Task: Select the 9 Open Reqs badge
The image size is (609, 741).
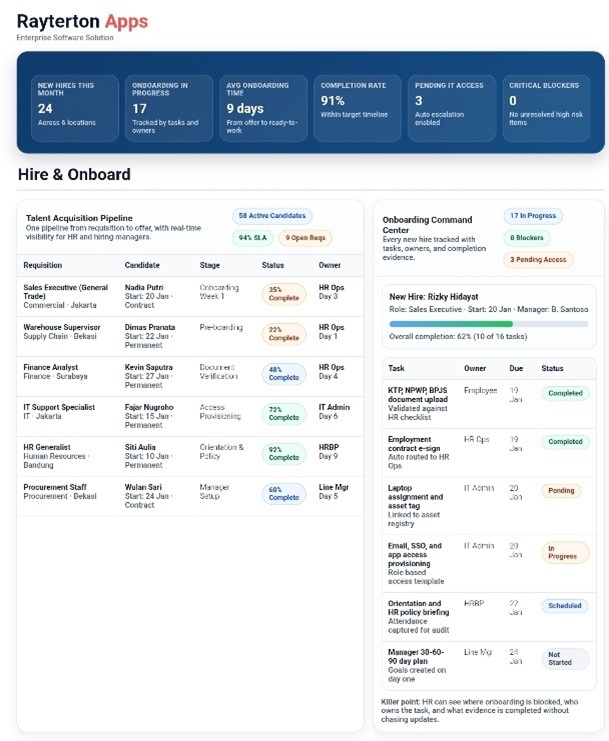Action: click(305, 238)
